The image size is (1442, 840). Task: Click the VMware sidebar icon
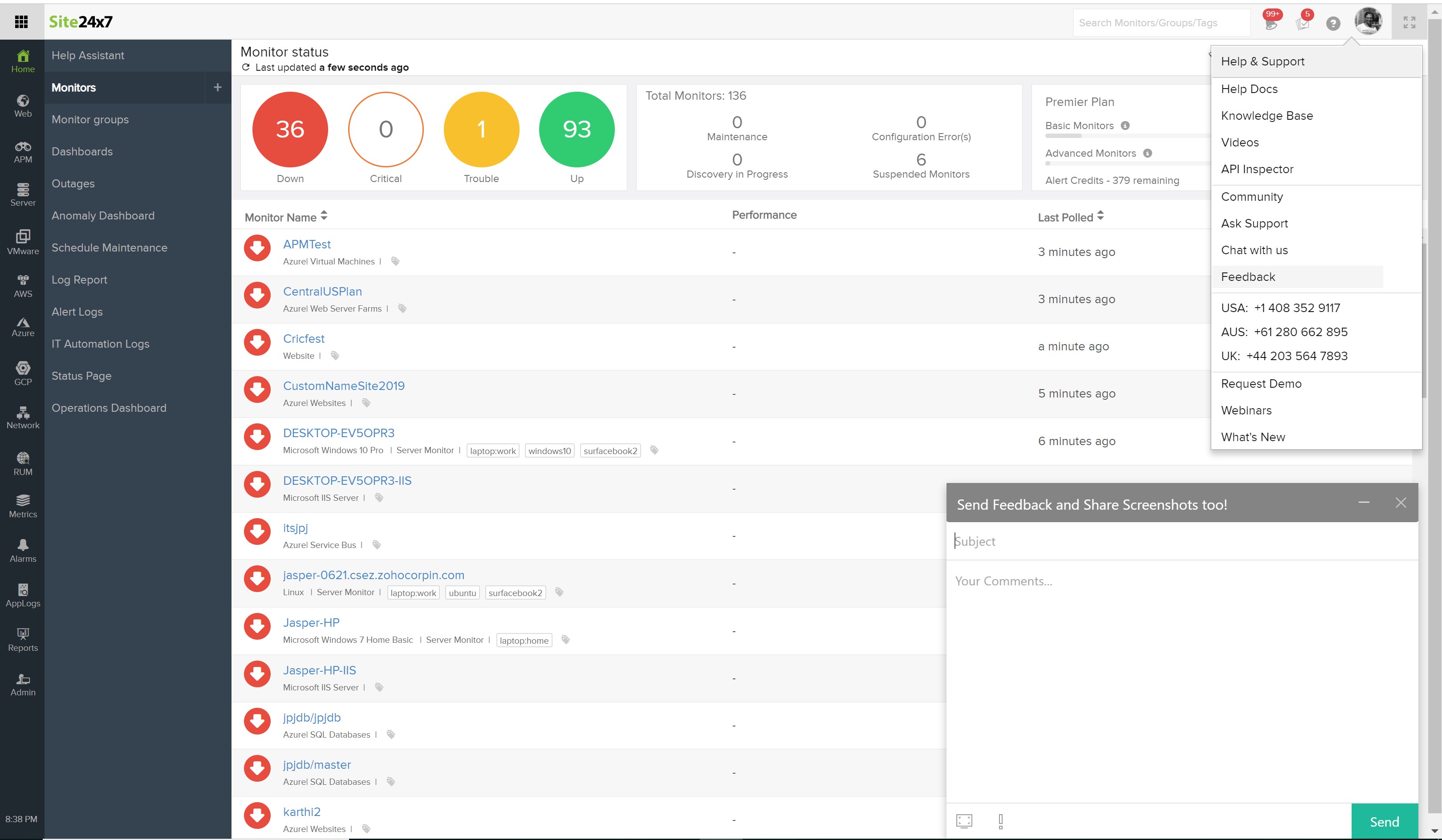[x=23, y=241]
